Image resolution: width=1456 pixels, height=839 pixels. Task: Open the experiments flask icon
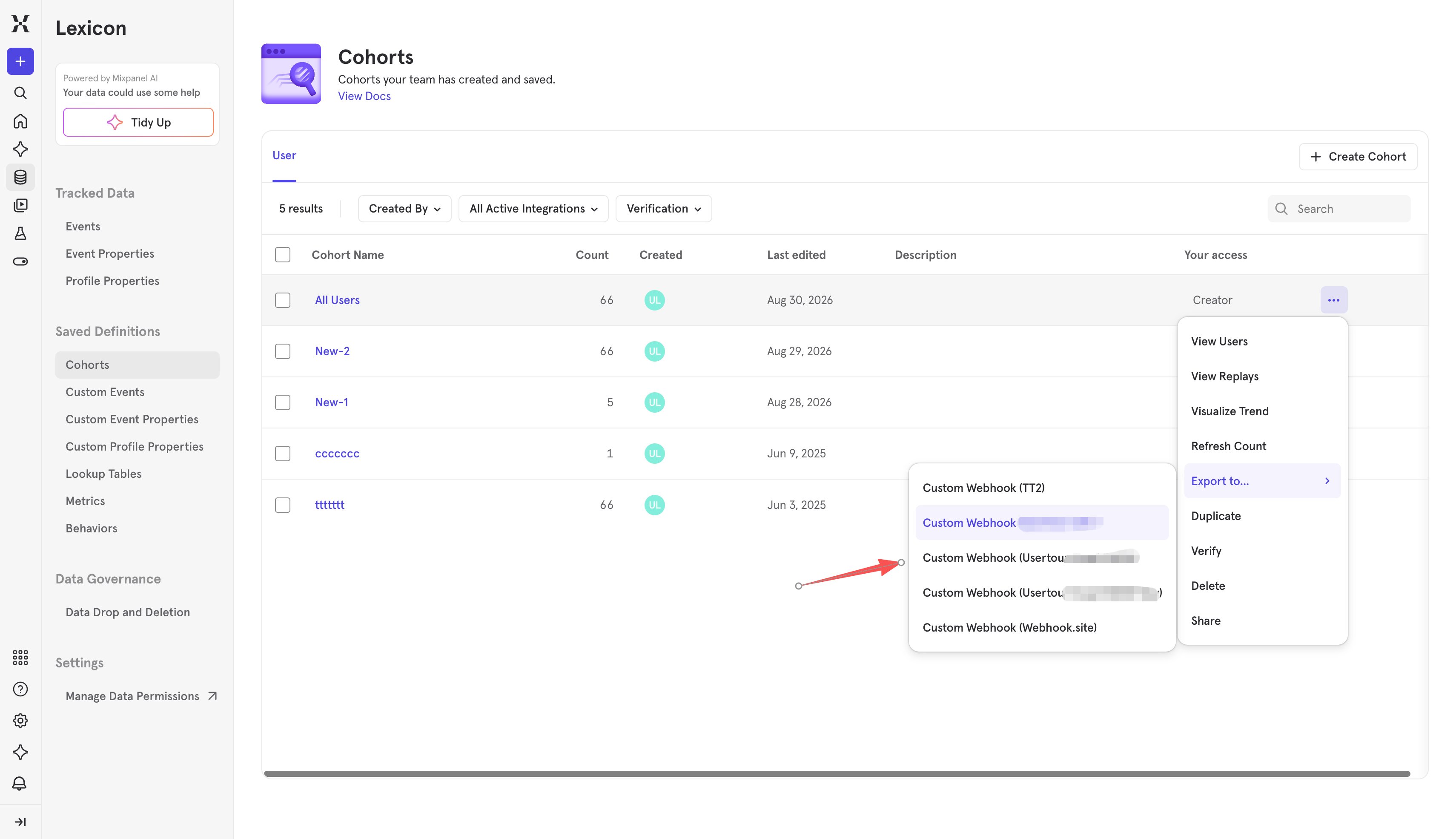point(20,233)
